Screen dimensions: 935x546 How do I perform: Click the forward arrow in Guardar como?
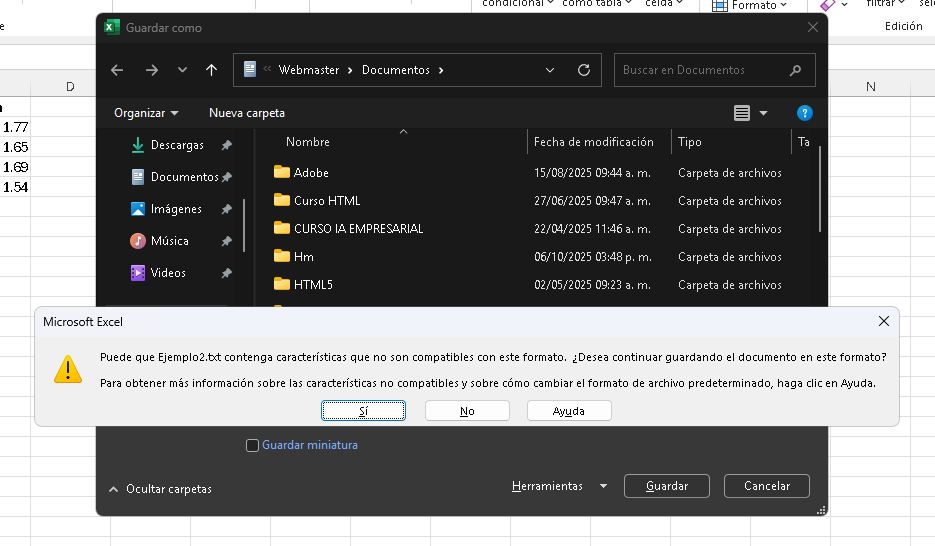coord(152,70)
